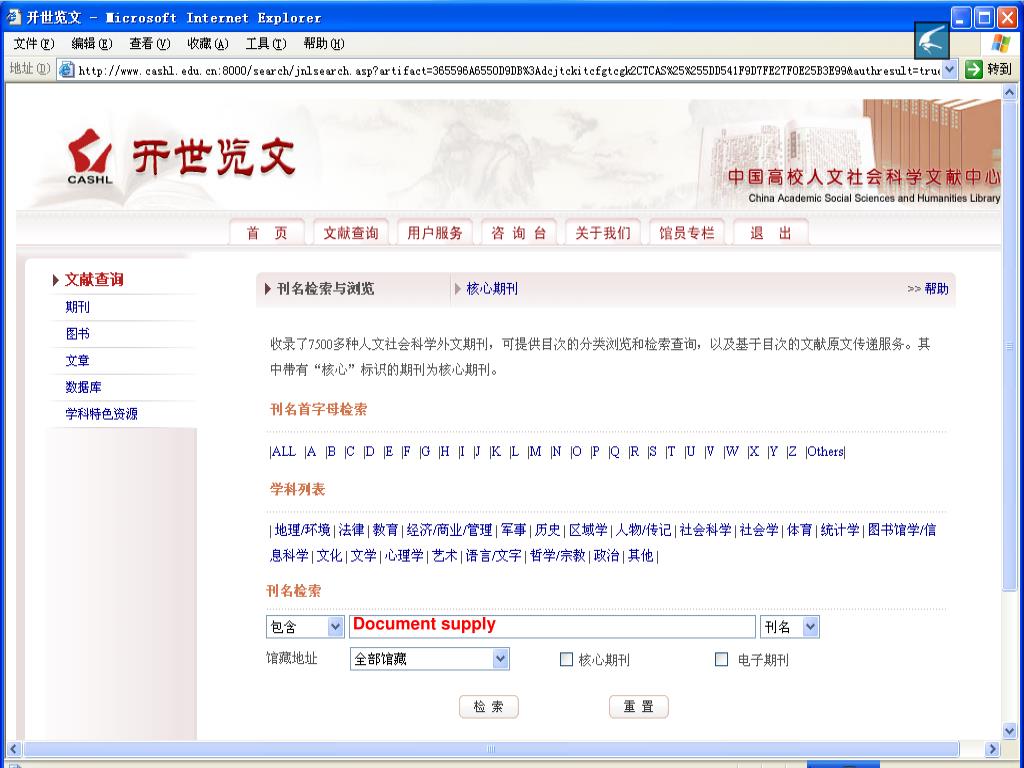Open the 其他 subject link
The height and width of the screenshot is (768, 1024).
click(640, 556)
